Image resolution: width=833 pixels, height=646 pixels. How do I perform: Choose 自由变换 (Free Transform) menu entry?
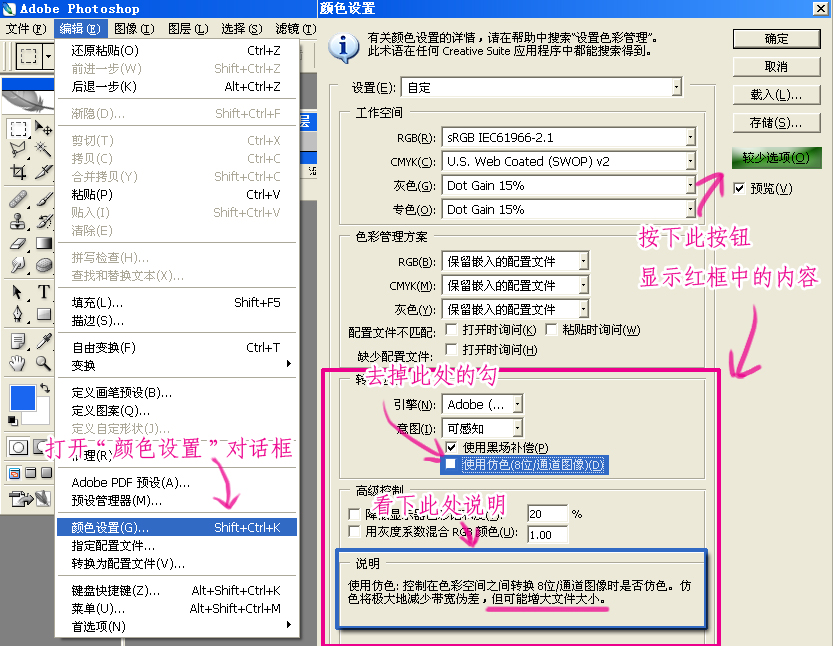point(176,347)
